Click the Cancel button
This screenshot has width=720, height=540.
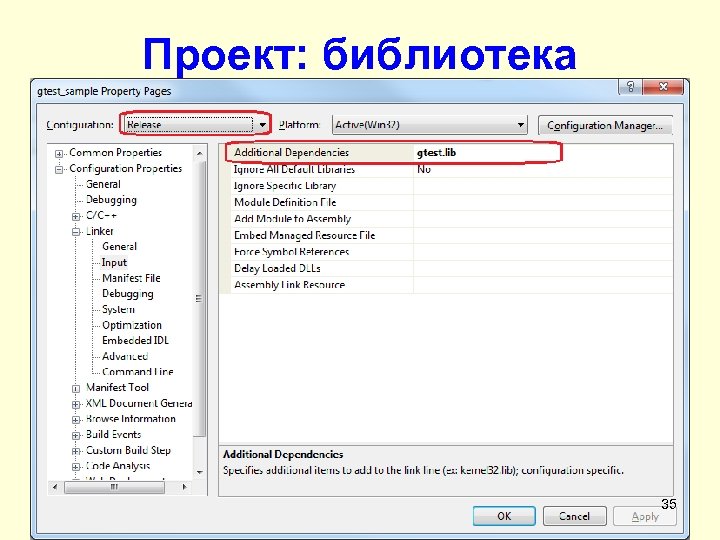574,516
